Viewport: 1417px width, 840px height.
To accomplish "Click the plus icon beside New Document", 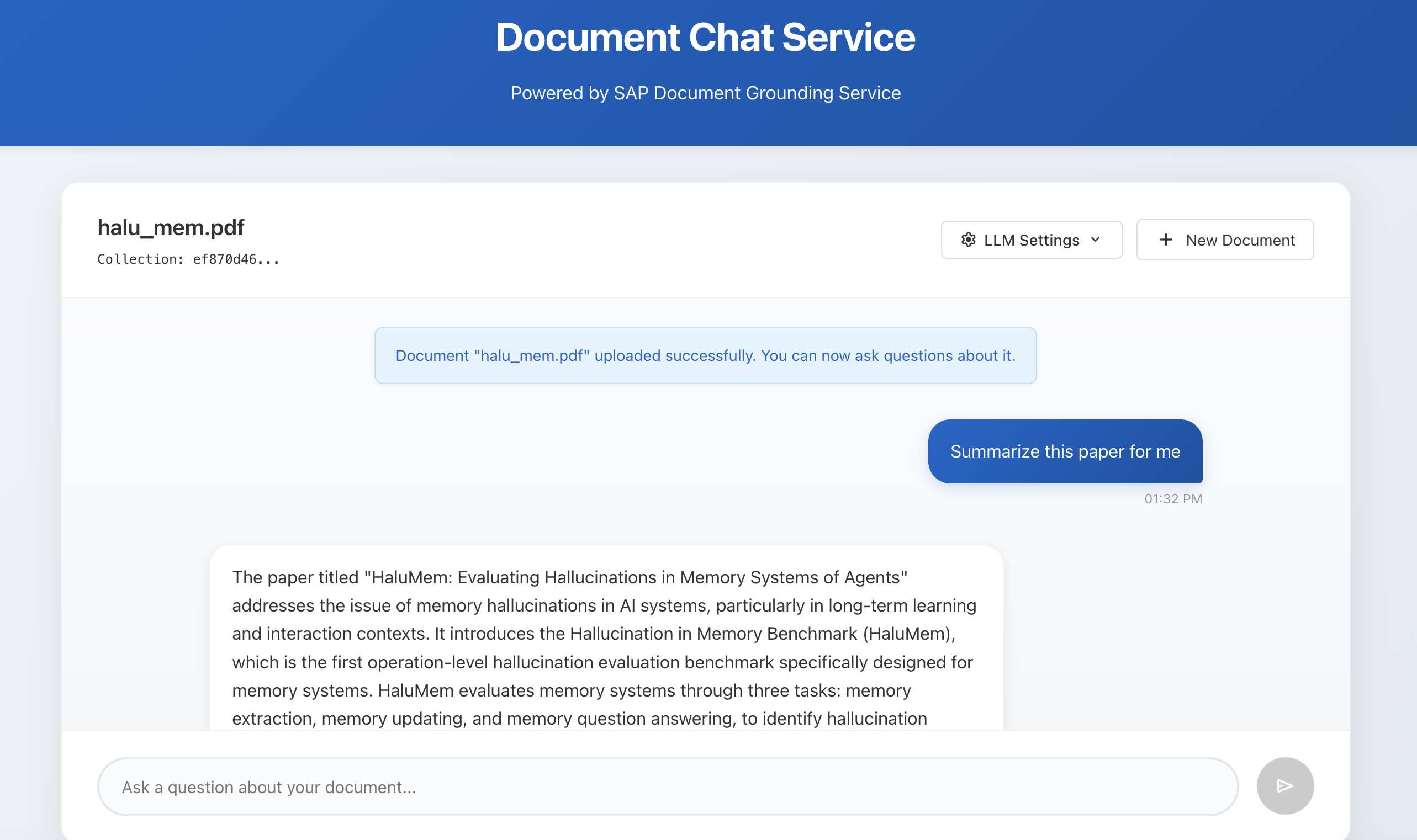I will click(x=1166, y=240).
